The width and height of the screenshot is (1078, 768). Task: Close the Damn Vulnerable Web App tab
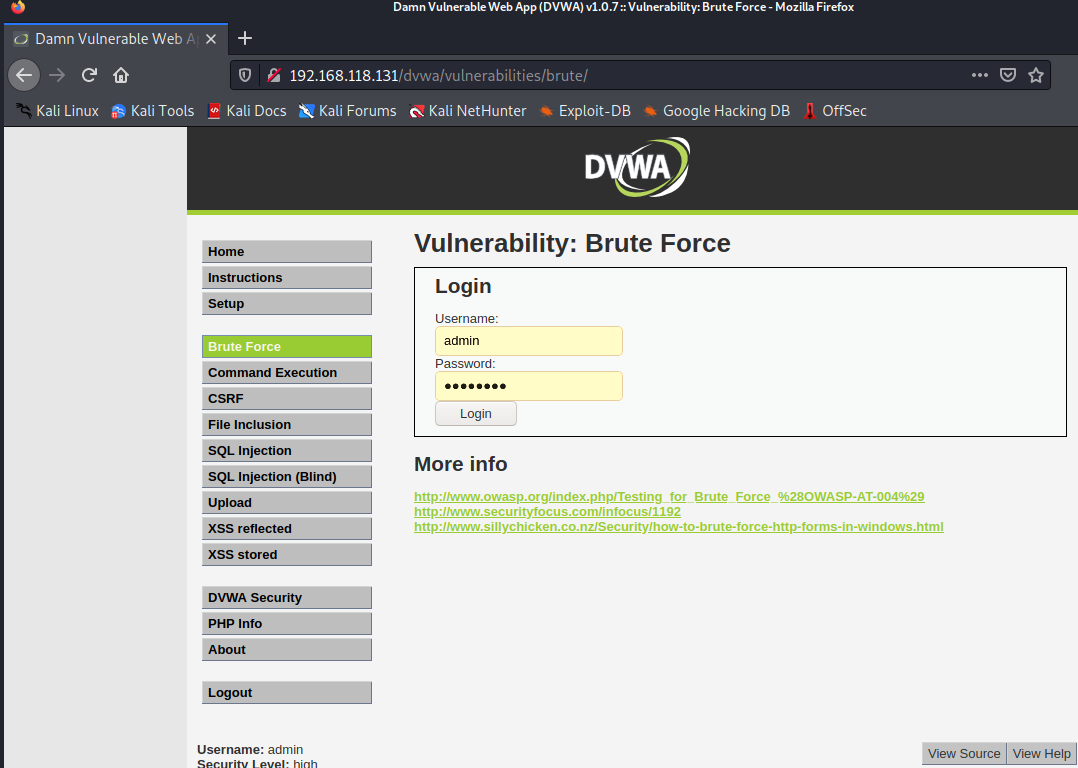[x=211, y=39]
